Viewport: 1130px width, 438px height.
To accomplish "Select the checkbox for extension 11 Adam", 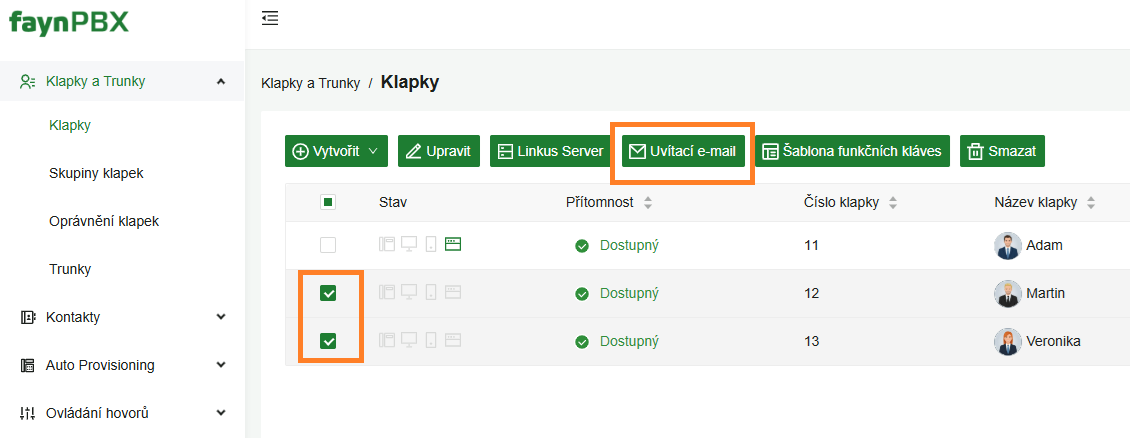I will (x=328, y=246).
